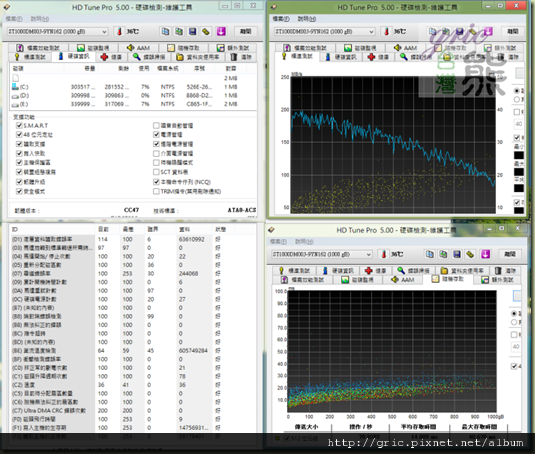Click copy-screenshot icon in top-left HD Tune window
535x454 pixels.
click(x=179, y=31)
